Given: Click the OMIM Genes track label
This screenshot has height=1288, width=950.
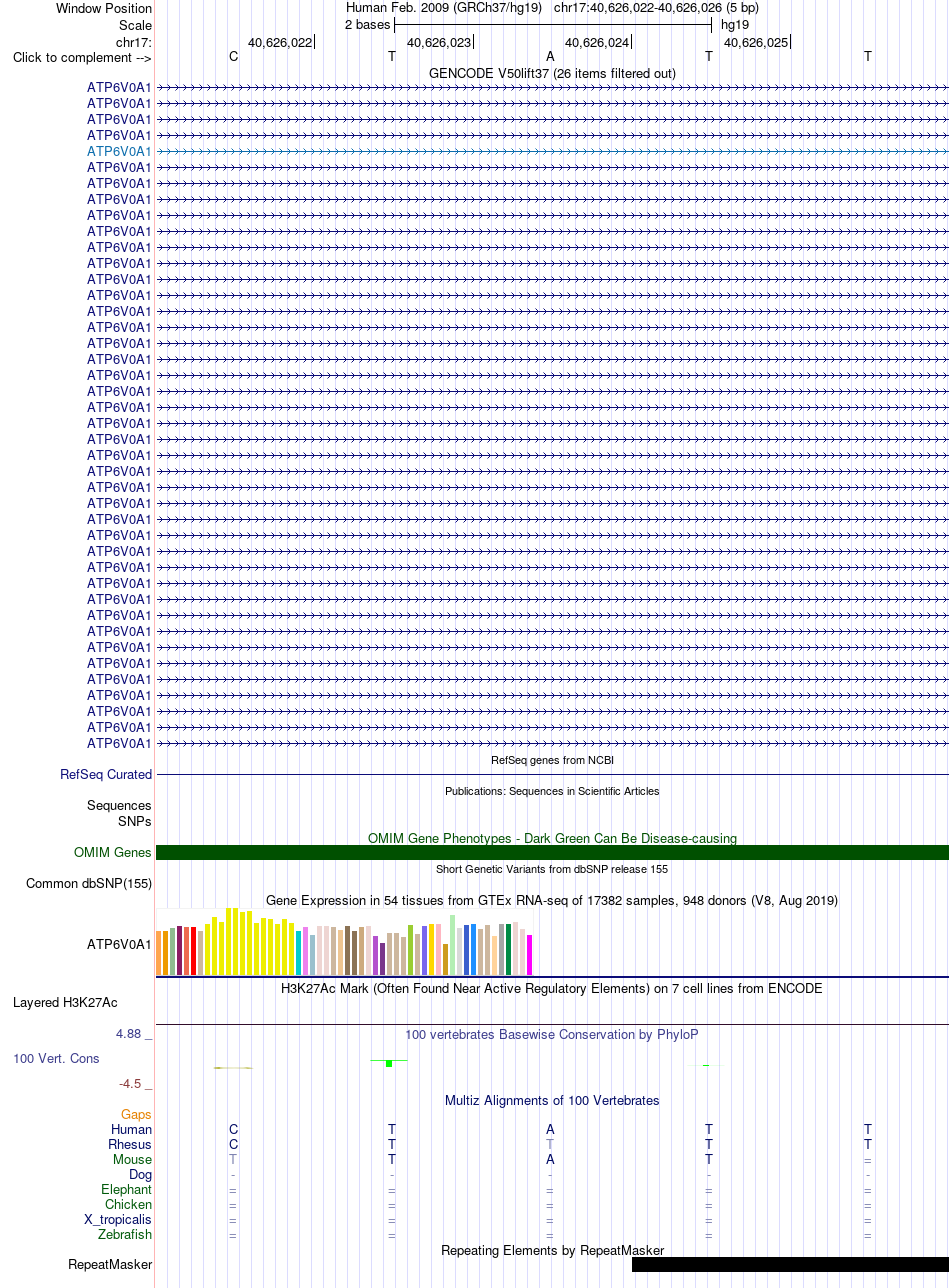Looking at the screenshot, I should pos(113,853).
